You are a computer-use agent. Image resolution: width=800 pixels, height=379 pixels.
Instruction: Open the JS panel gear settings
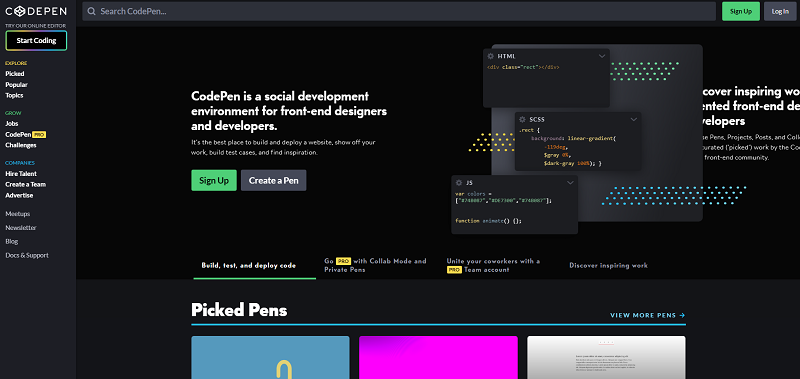[459, 183]
